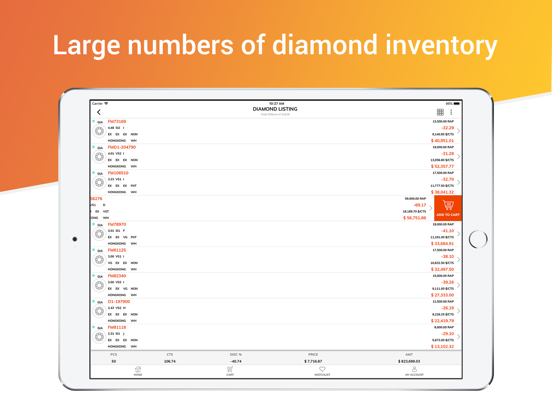
Task: Click the battery indicator in status bar
Action: (x=457, y=104)
